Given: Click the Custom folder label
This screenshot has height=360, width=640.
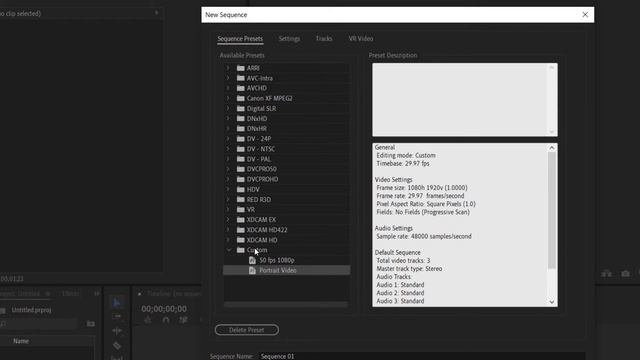Looking at the screenshot, I should coord(257,250).
